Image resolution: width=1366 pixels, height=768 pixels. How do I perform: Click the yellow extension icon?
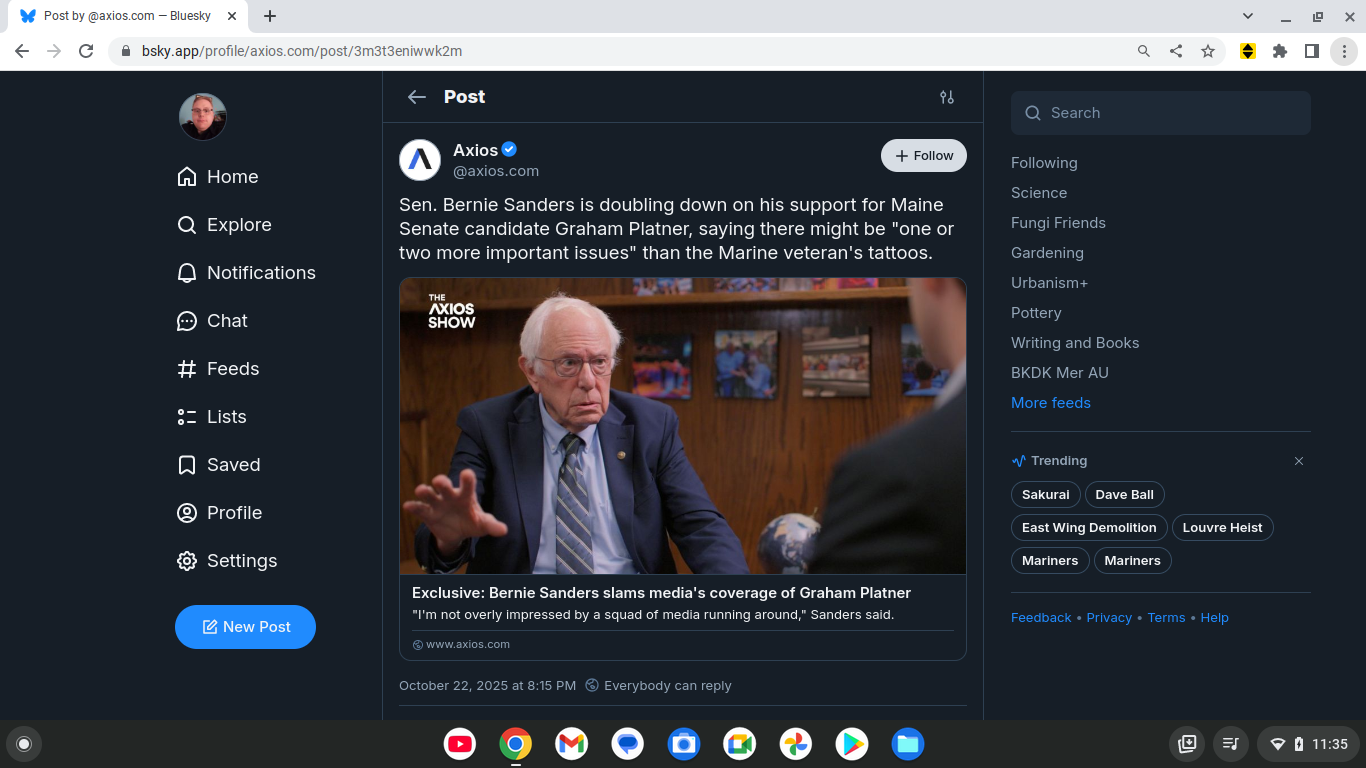(x=1248, y=51)
